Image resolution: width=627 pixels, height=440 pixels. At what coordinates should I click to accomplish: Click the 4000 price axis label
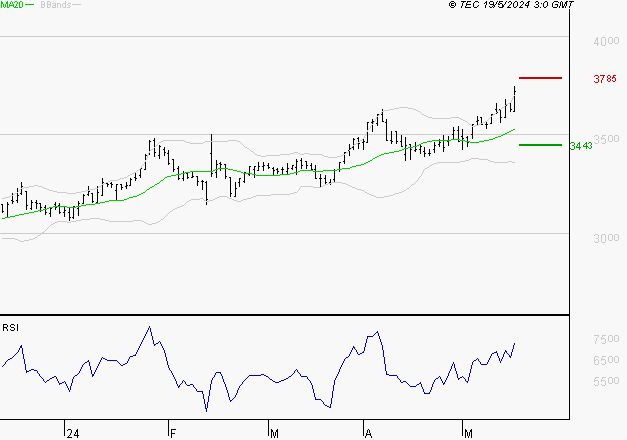point(606,41)
